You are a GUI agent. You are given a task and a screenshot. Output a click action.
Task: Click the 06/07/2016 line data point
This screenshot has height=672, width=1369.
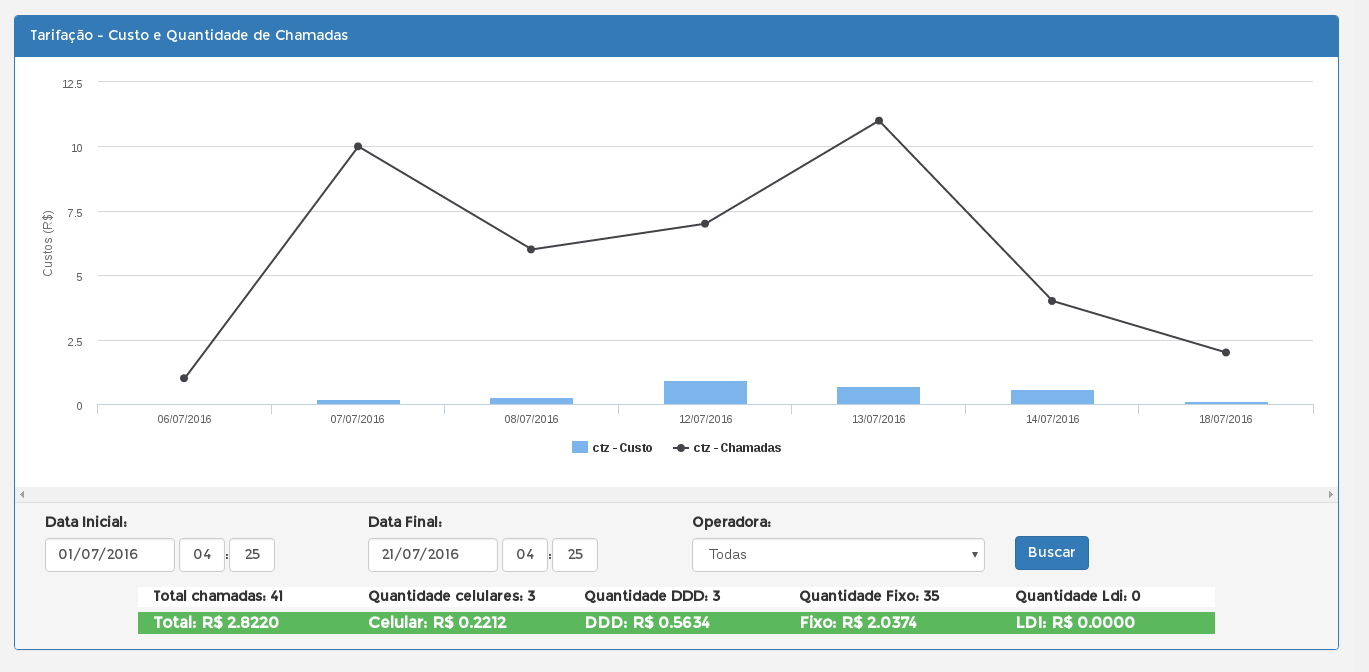click(184, 378)
